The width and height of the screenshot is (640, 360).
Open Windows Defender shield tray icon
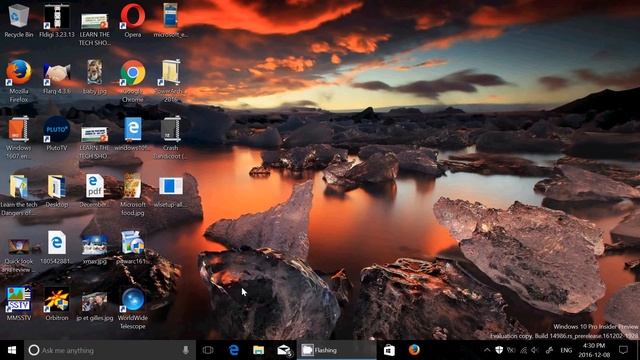[x=499, y=350]
